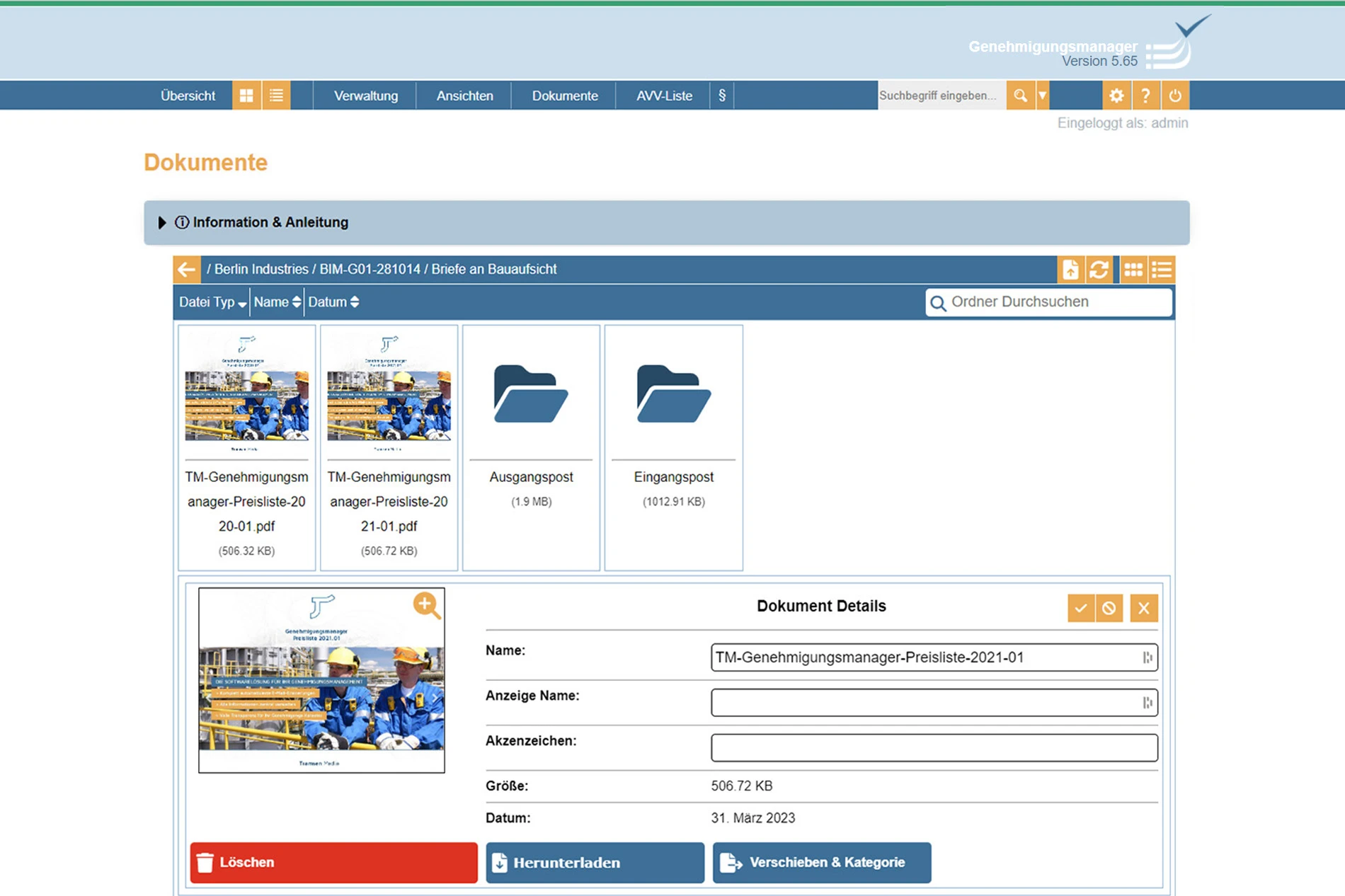Refresh the folder with the reload icon
The image size is (1345, 896).
point(1099,270)
